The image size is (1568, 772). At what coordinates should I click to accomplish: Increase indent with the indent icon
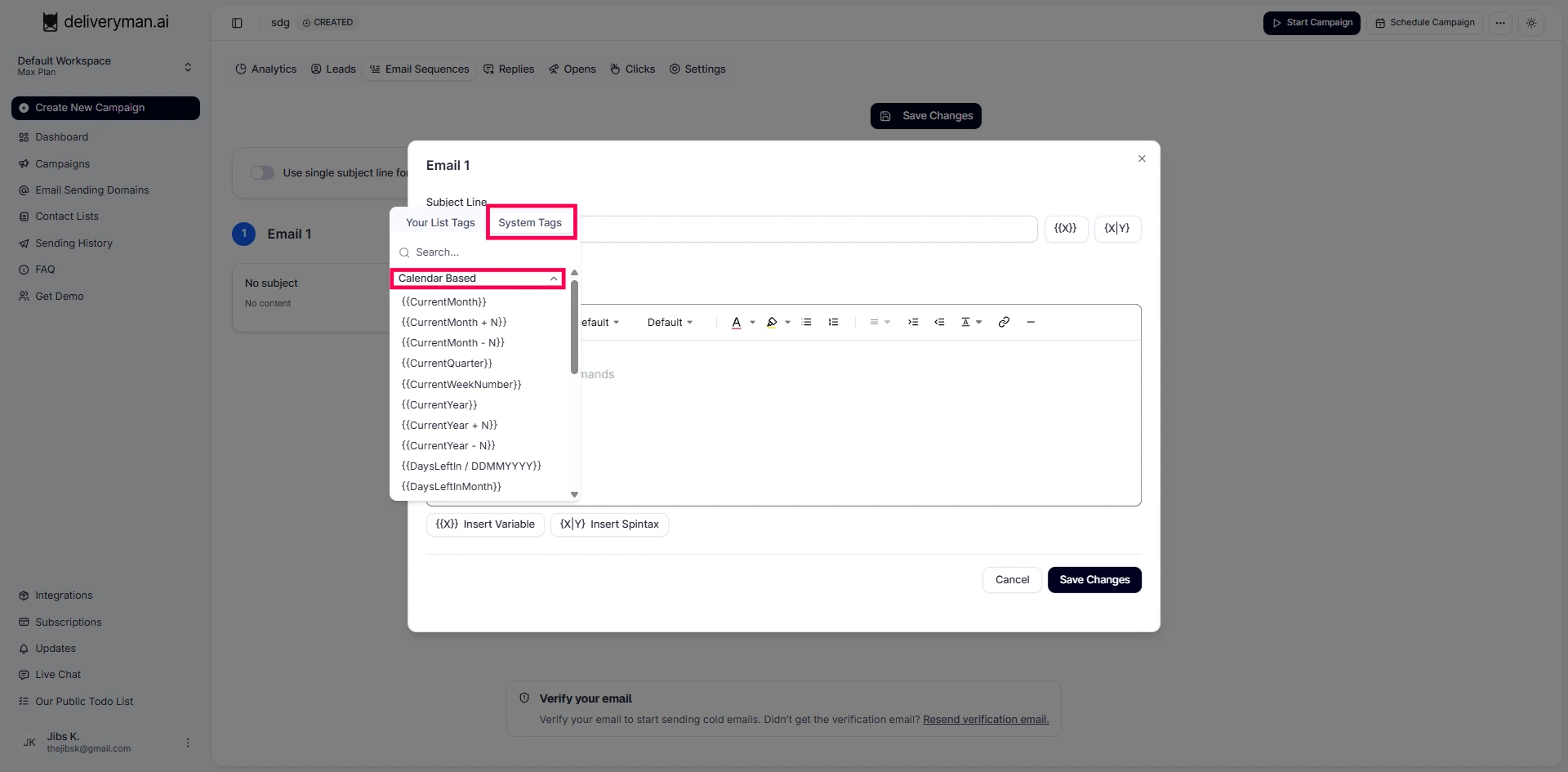(x=913, y=323)
